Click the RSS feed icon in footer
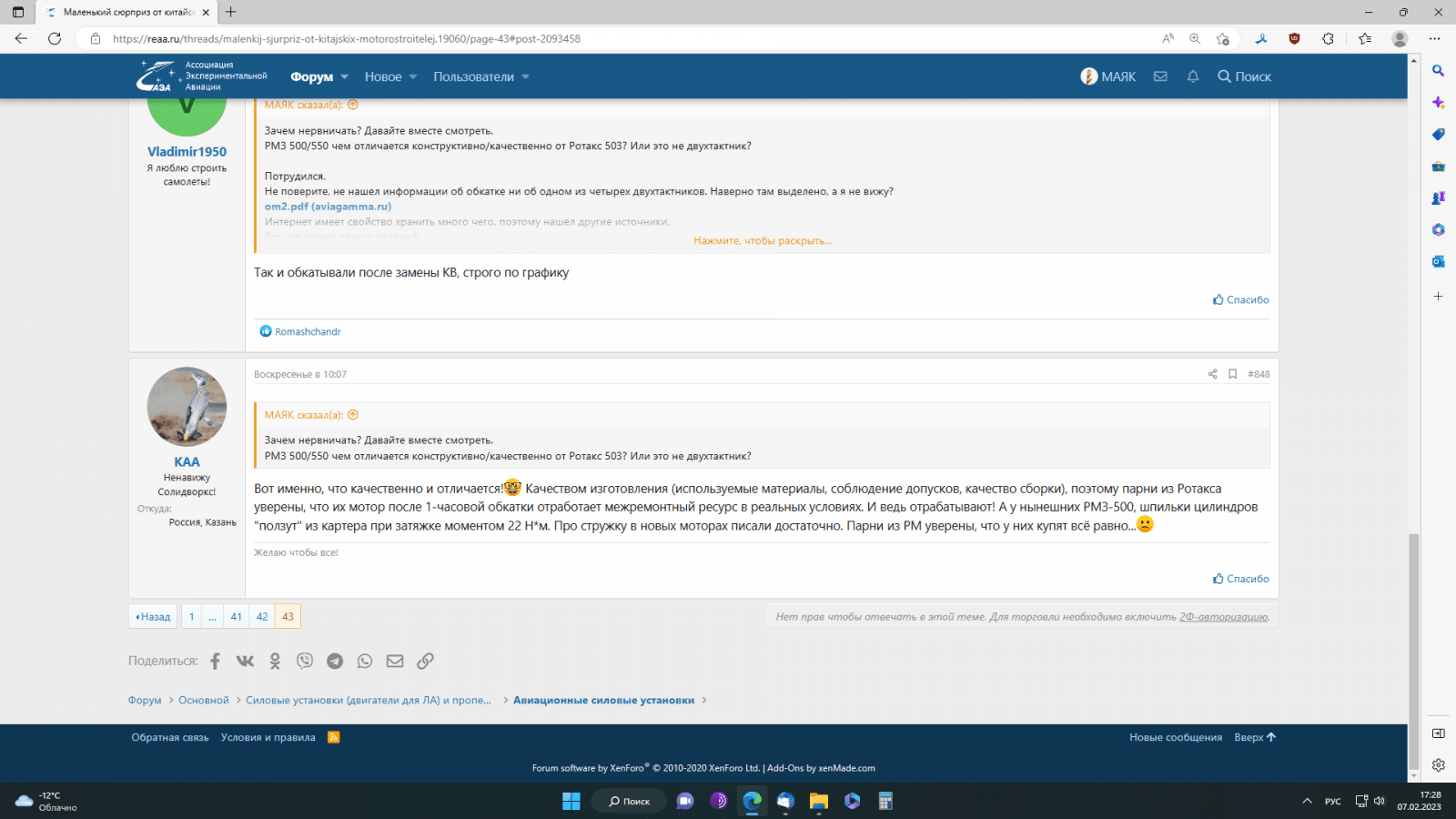 pos(334,737)
